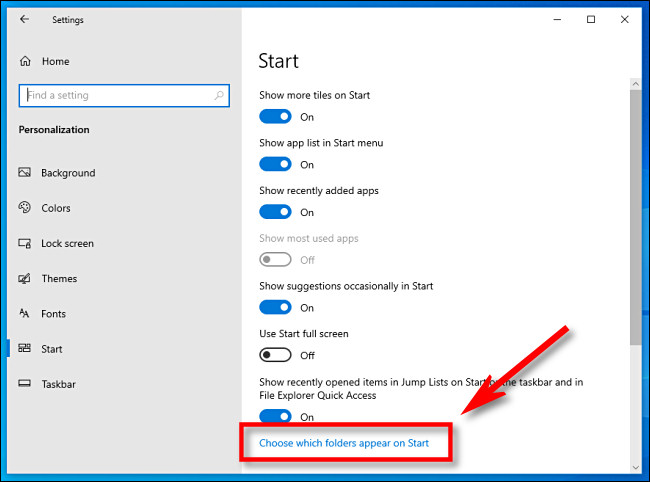Click the Fonts letter icon
Image resolution: width=650 pixels, height=482 pixels.
[x=25, y=314]
